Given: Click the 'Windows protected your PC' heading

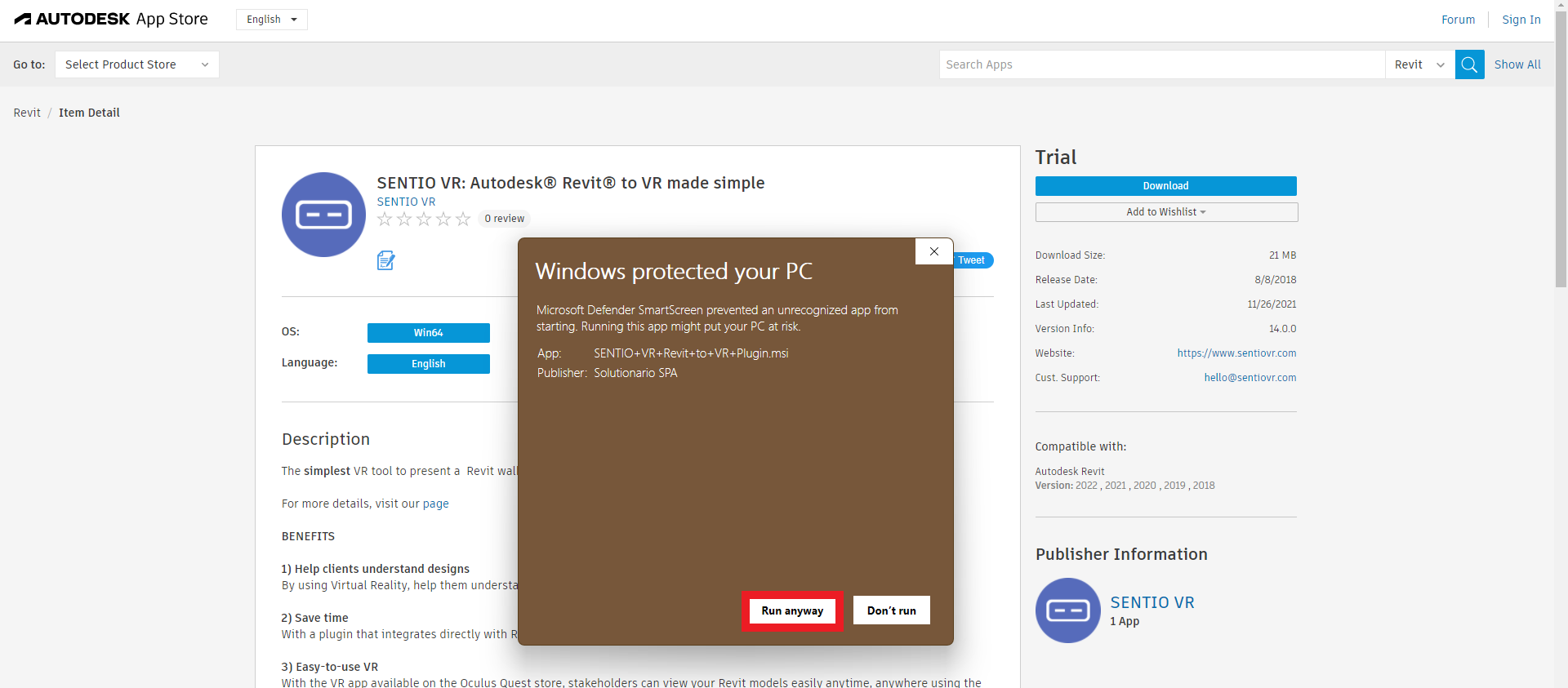Looking at the screenshot, I should 674,271.
